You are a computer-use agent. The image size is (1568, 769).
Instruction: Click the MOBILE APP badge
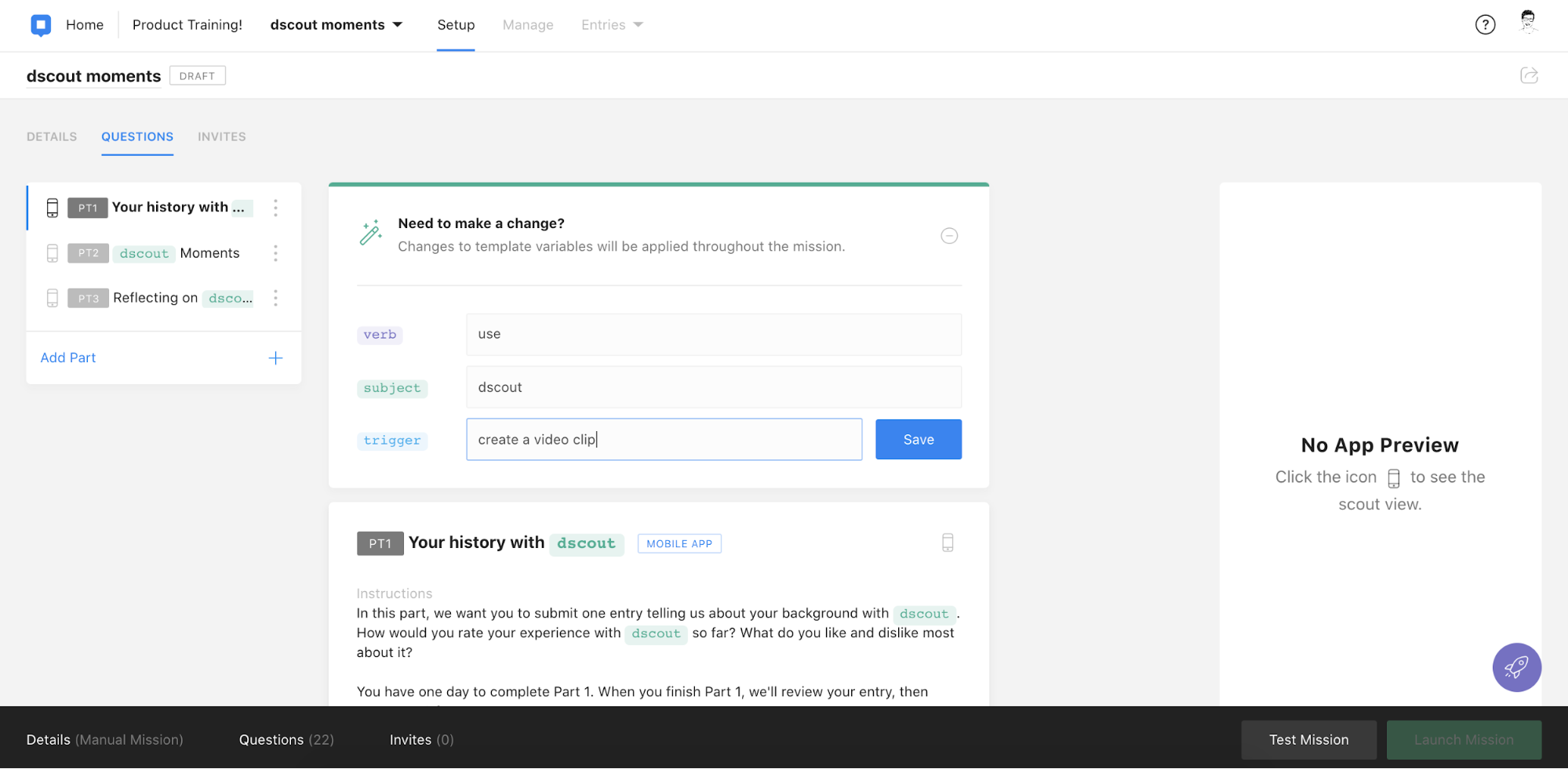pyautogui.click(x=679, y=543)
